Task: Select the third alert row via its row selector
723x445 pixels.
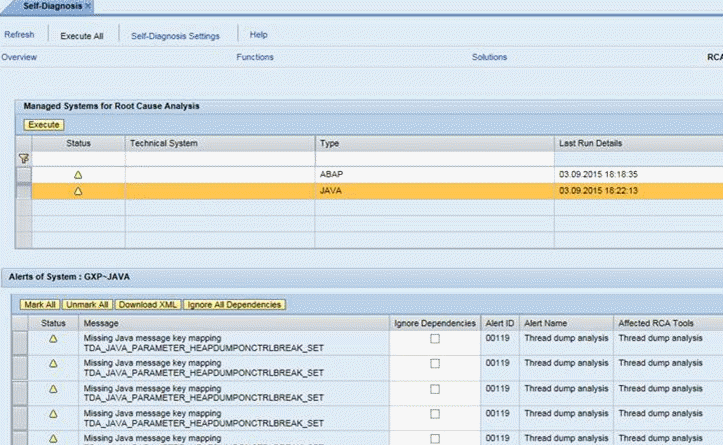Action: point(20,393)
